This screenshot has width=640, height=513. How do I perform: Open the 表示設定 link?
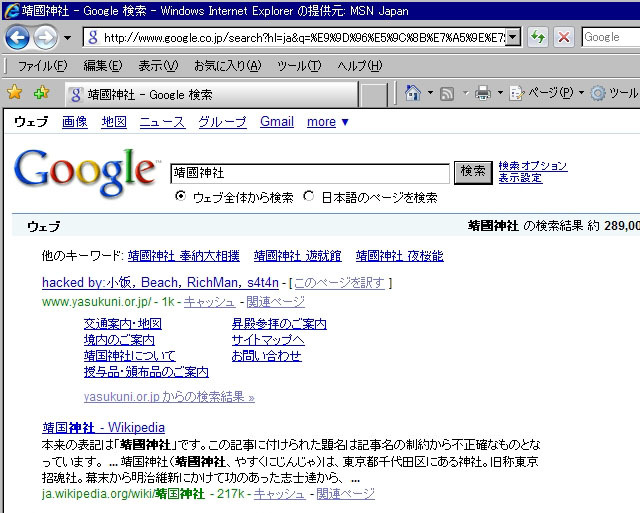coord(520,178)
